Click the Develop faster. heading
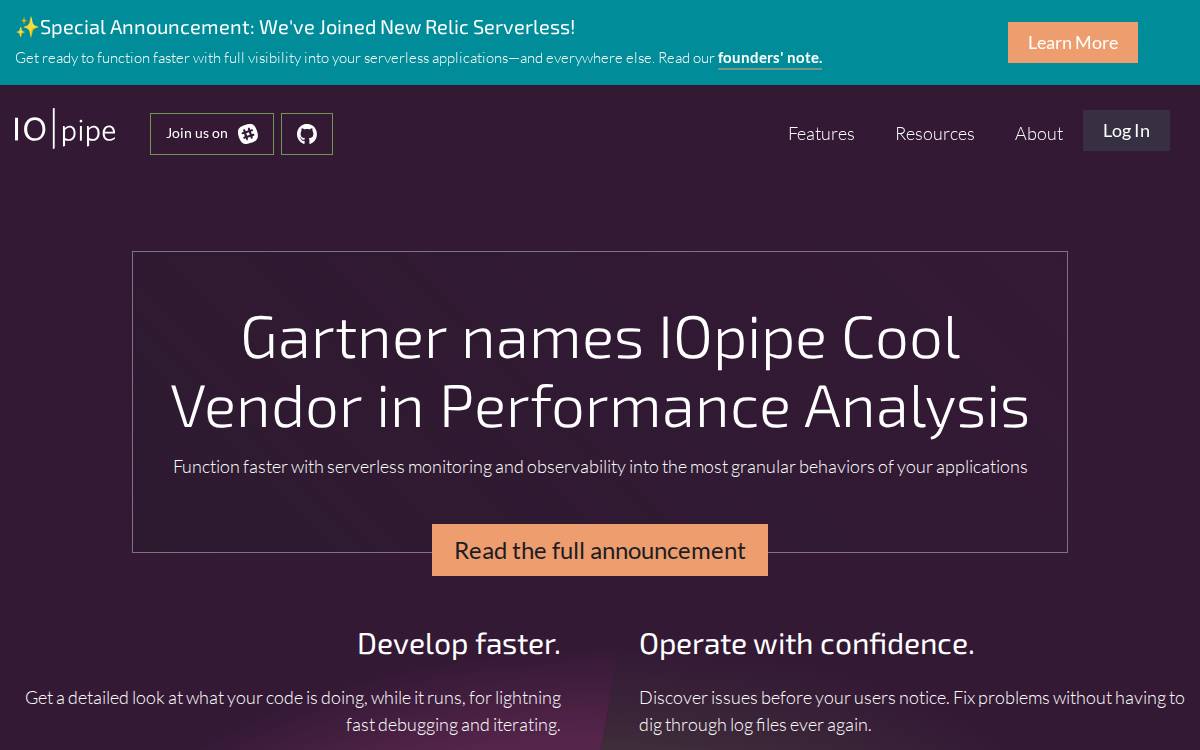The height and width of the screenshot is (750, 1200). pyautogui.click(x=459, y=644)
